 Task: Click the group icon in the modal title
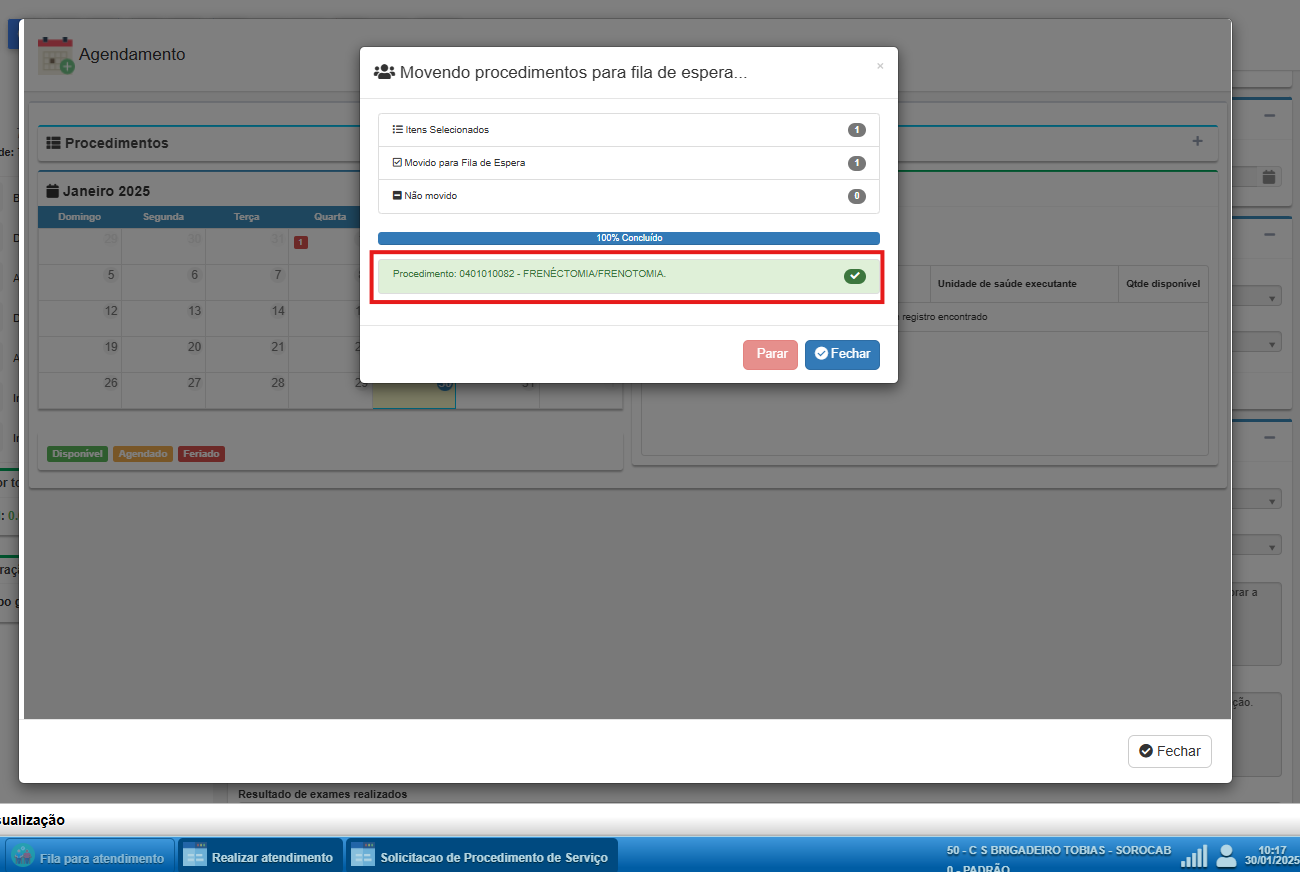[384, 72]
